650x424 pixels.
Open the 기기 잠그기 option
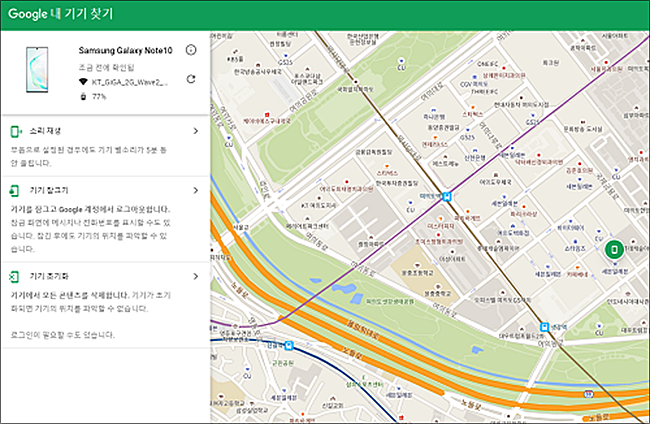pos(105,219)
